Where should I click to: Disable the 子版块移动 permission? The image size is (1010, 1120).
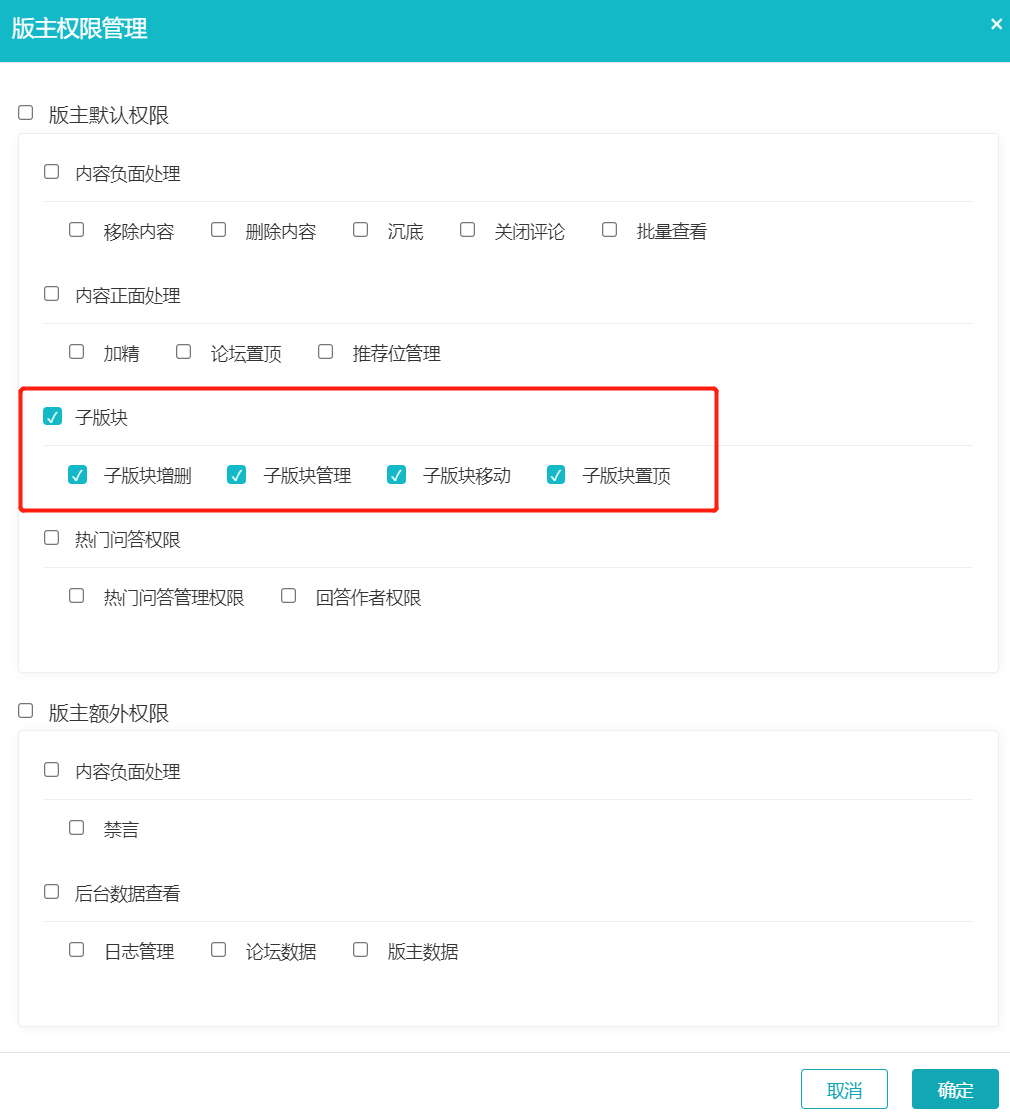click(396, 475)
